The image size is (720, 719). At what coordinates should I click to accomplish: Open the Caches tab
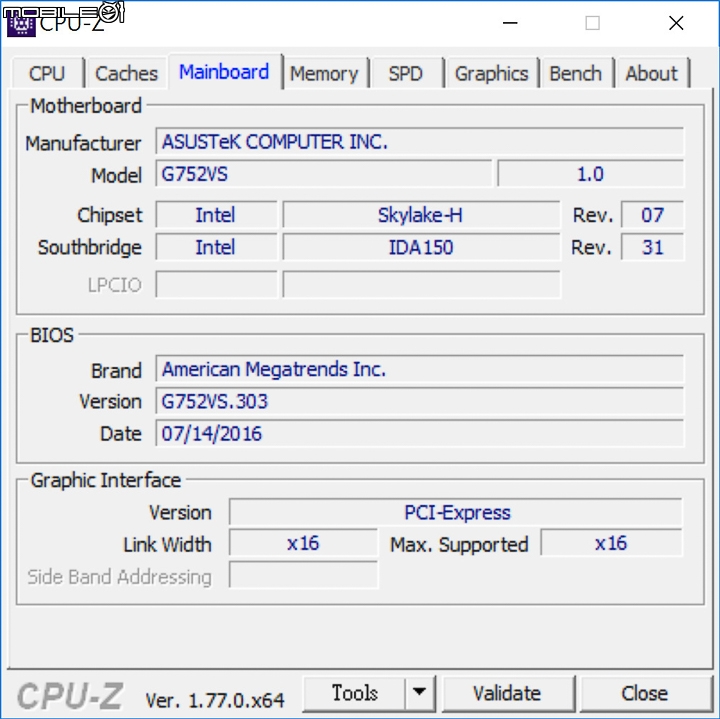pyautogui.click(x=126, y=73)
